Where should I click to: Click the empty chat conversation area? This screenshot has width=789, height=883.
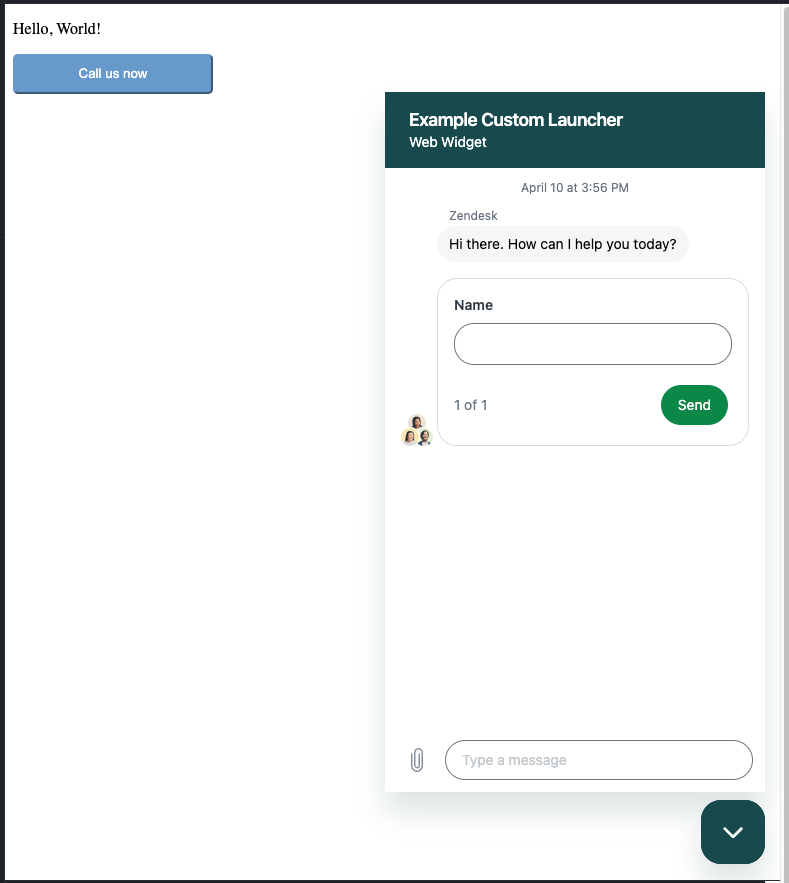click(574, 591)
